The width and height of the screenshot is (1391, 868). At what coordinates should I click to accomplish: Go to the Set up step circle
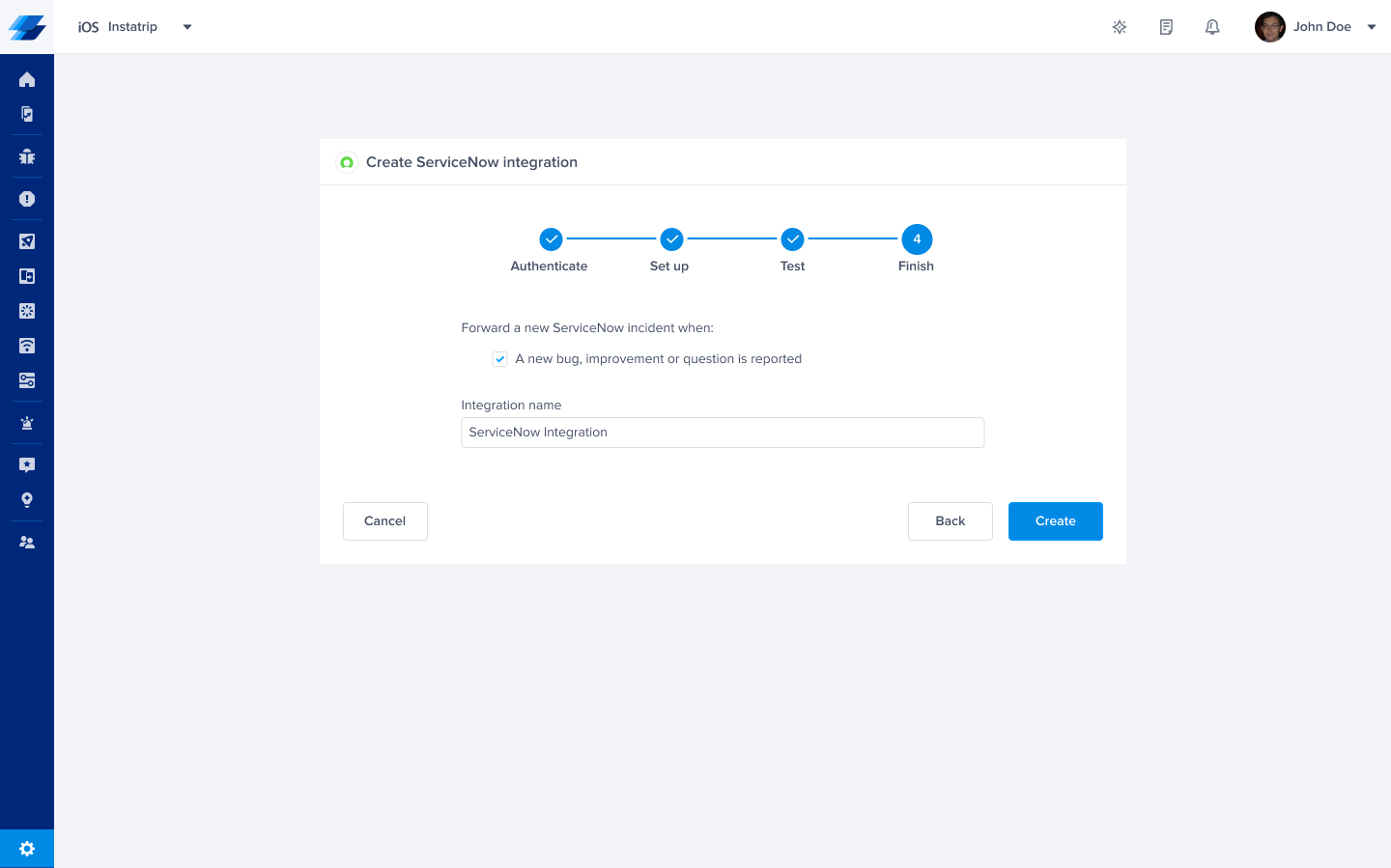pyautogui.click(x=671, y=238)
